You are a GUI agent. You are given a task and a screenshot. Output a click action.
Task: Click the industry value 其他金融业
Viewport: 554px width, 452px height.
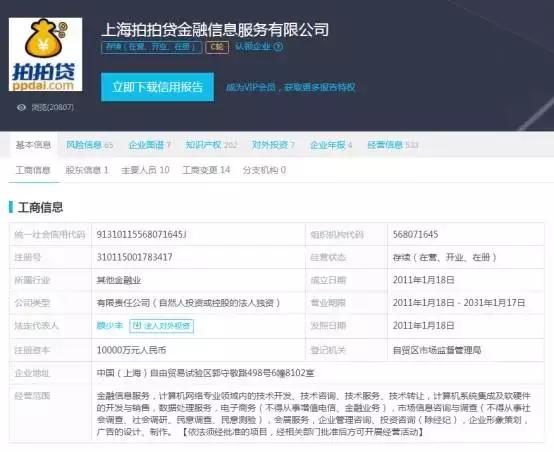[x=119, y=280]
